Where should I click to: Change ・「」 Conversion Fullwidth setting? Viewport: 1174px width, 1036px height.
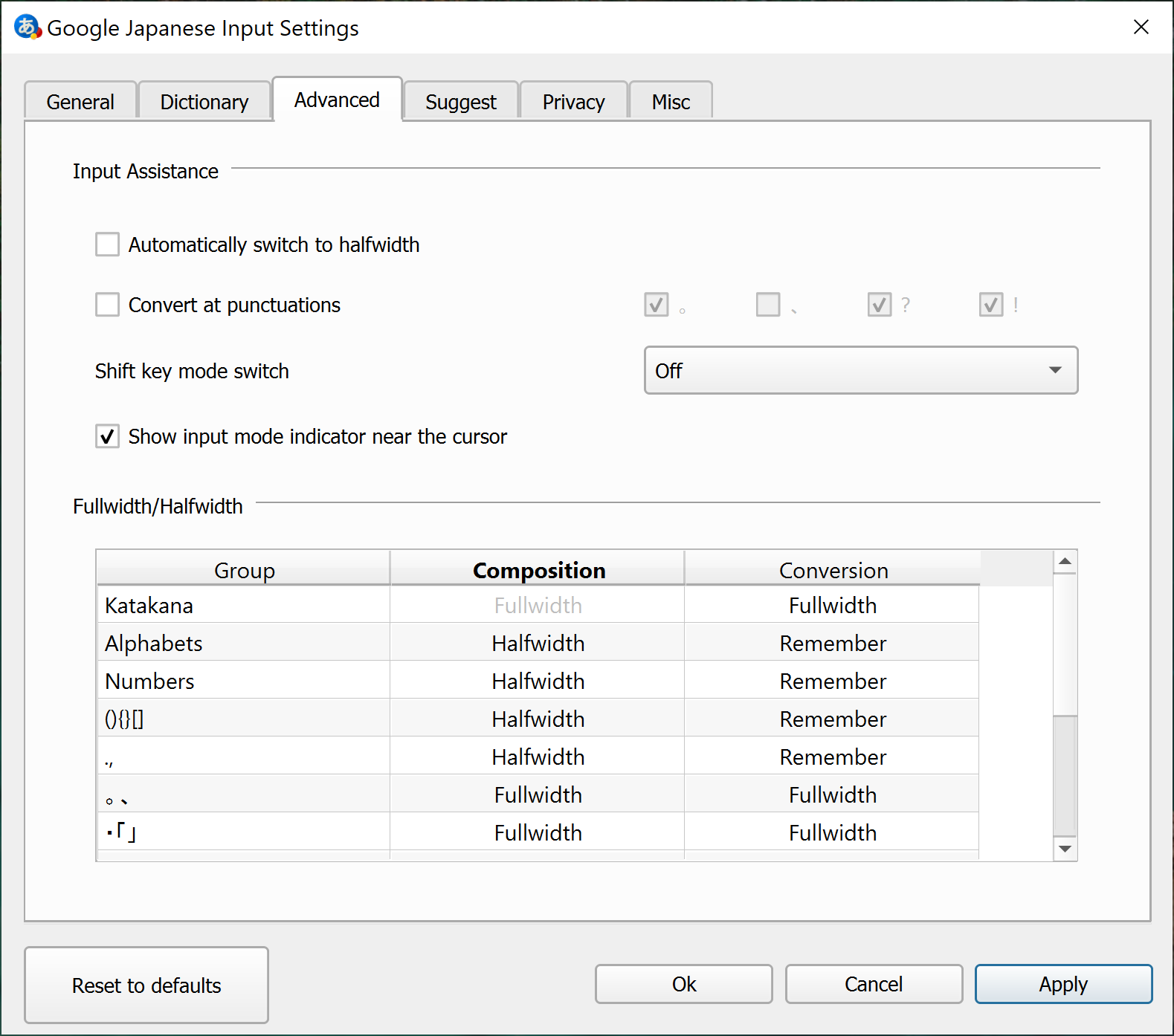click(x=833, y=832)
